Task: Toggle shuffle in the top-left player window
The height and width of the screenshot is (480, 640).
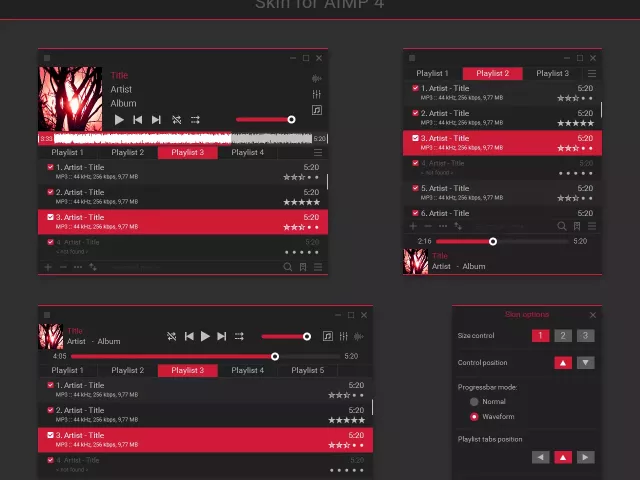Action: click(x=177, y=120)
